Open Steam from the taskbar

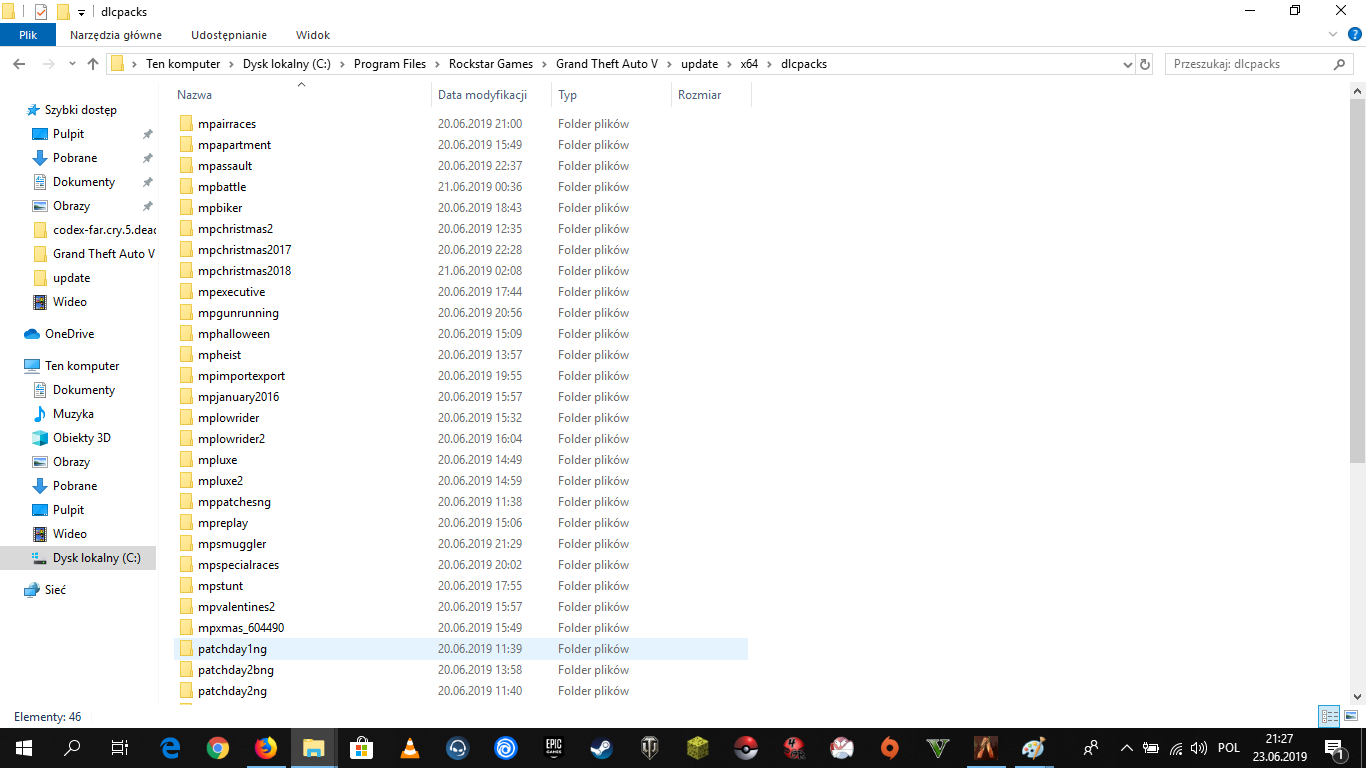click(602, 748)
